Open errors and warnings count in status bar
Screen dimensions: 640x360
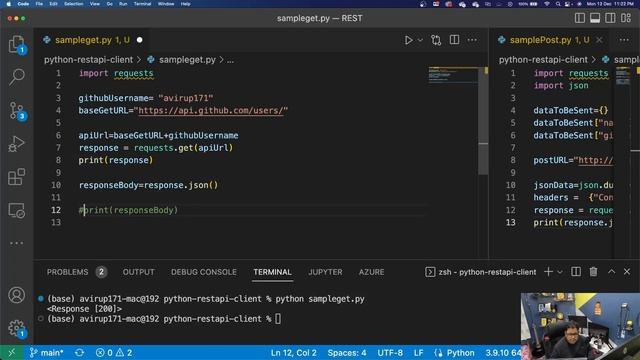point(114,353)
